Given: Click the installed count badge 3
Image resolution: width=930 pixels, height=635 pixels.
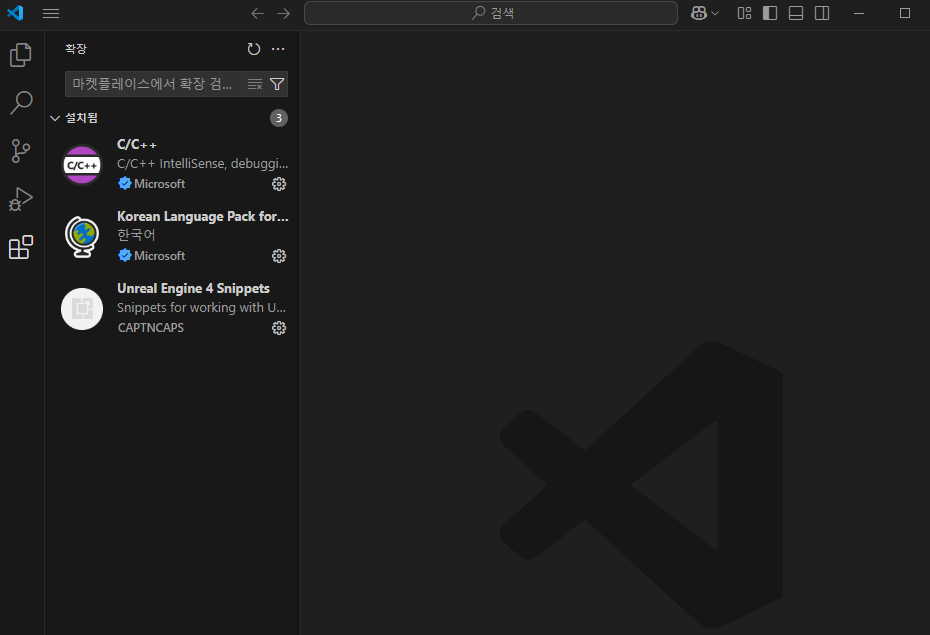Looking at the screenshot, I should pyautogui.click(x=279, y=118).
